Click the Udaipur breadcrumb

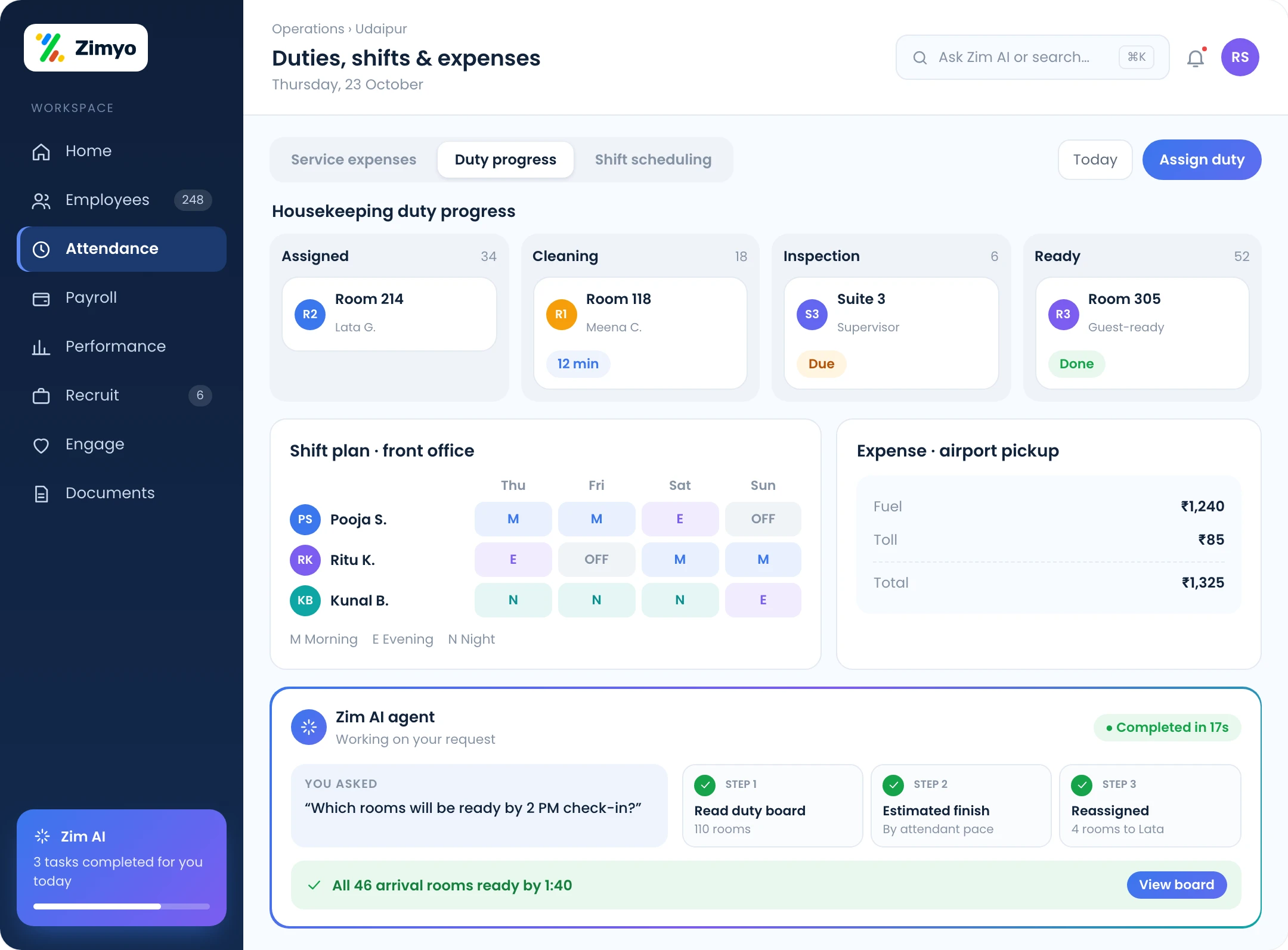[x=381, y=29]
